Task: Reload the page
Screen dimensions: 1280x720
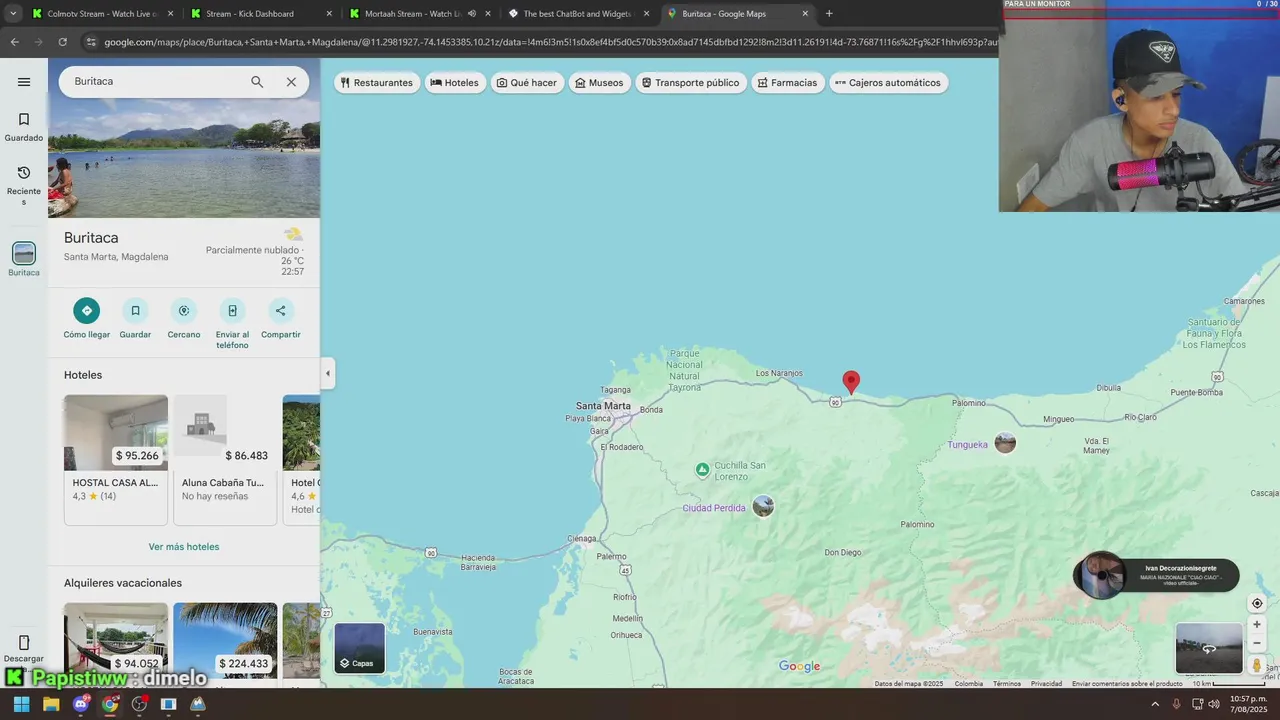Action: [62, 42]
